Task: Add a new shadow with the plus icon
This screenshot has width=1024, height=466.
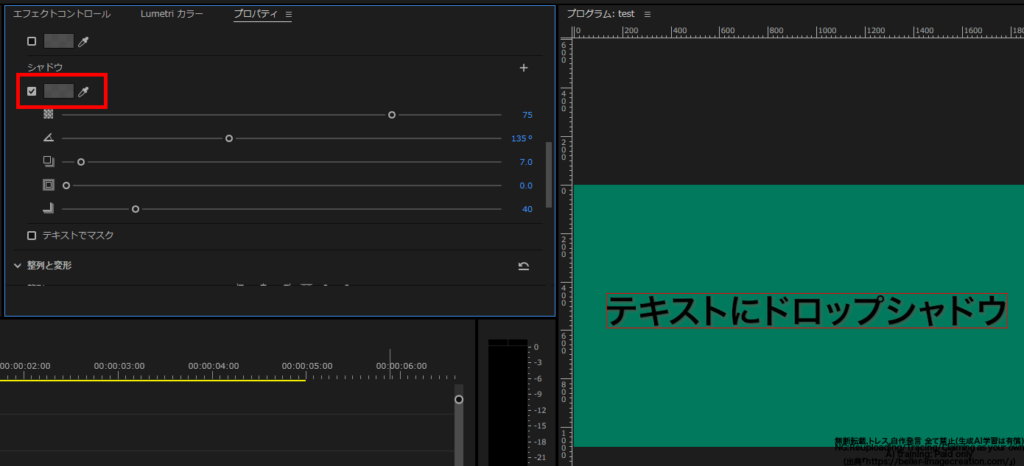Action: (523, 68)
